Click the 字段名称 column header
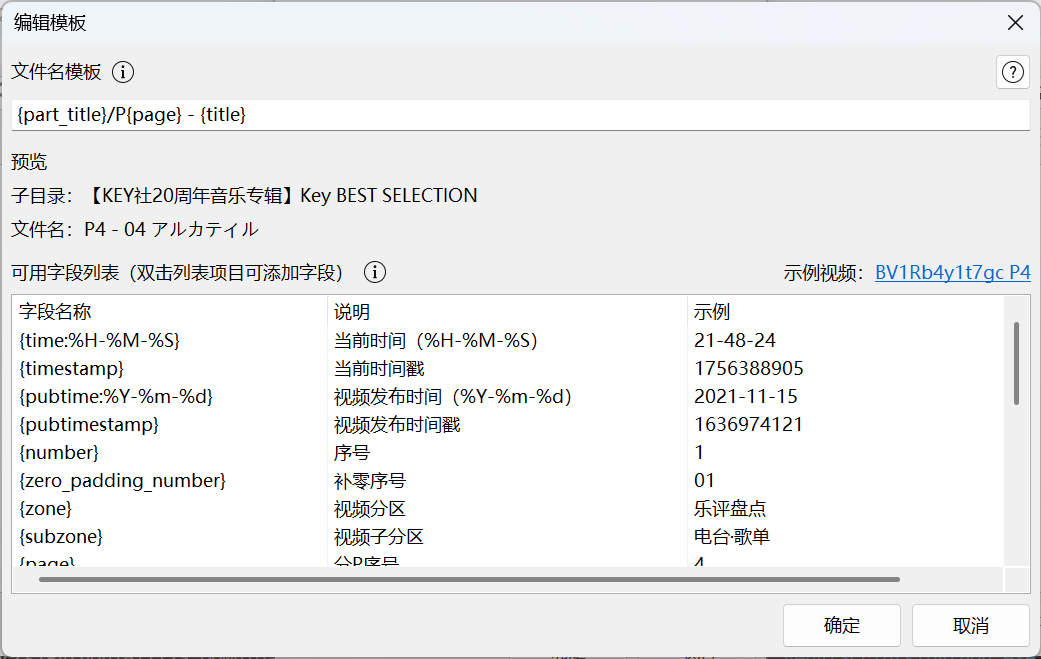 click(55, 312)
